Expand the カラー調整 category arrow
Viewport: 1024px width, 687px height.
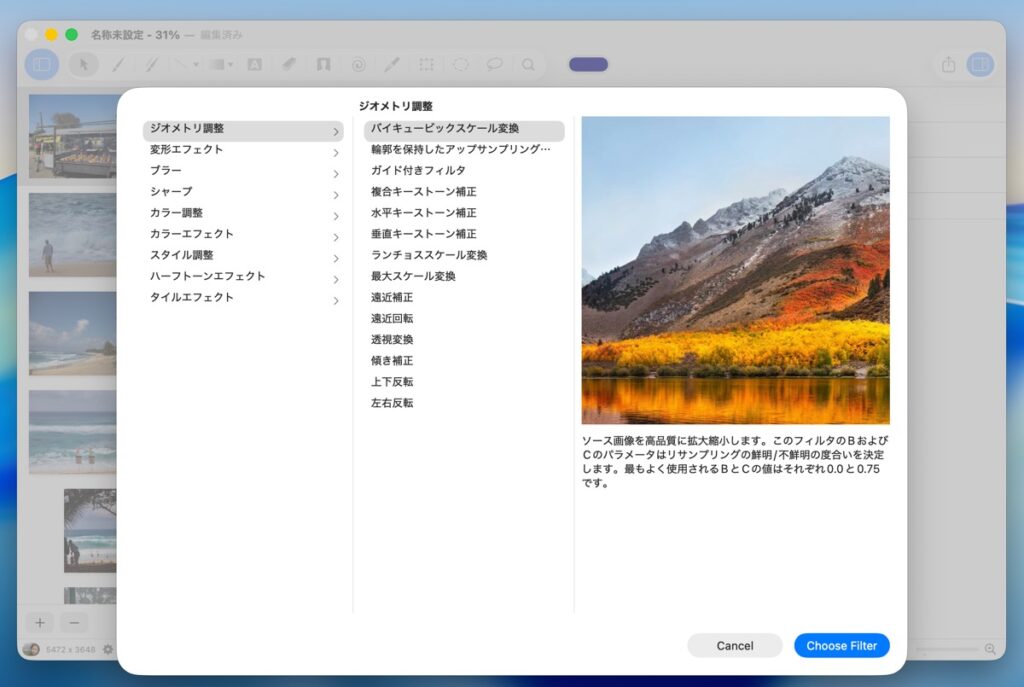pyautogui.click(x=335, y=216)
